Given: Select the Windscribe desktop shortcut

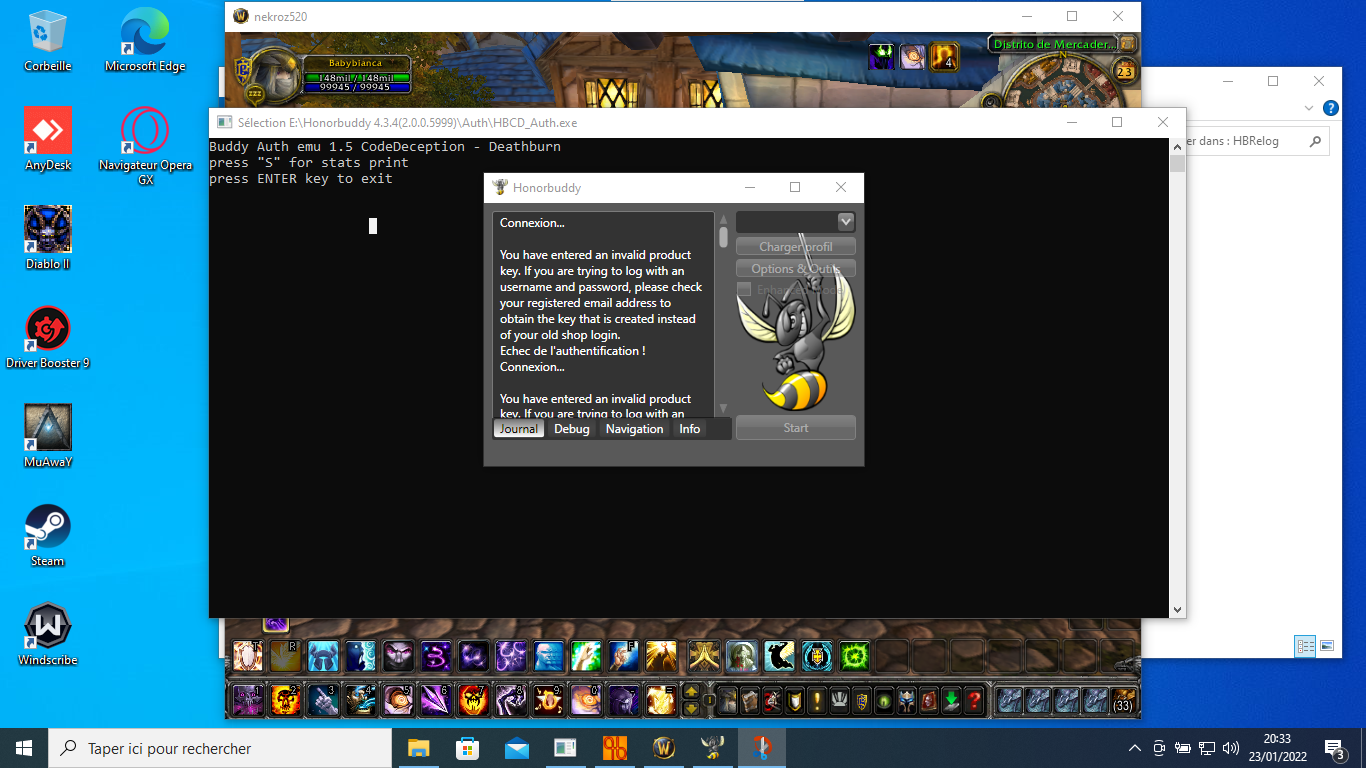Looking at the screenshot, I should tap(48, 634).
